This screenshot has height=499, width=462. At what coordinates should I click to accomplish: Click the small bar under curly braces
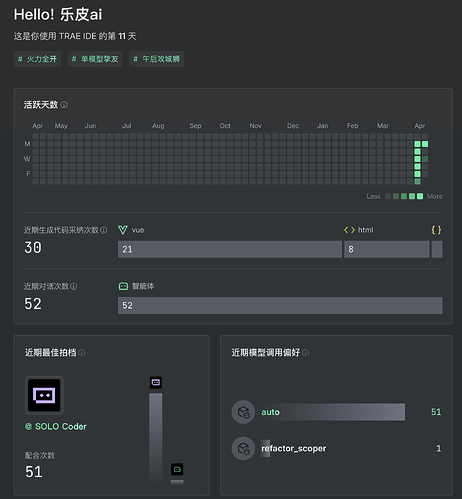(437, 249)
